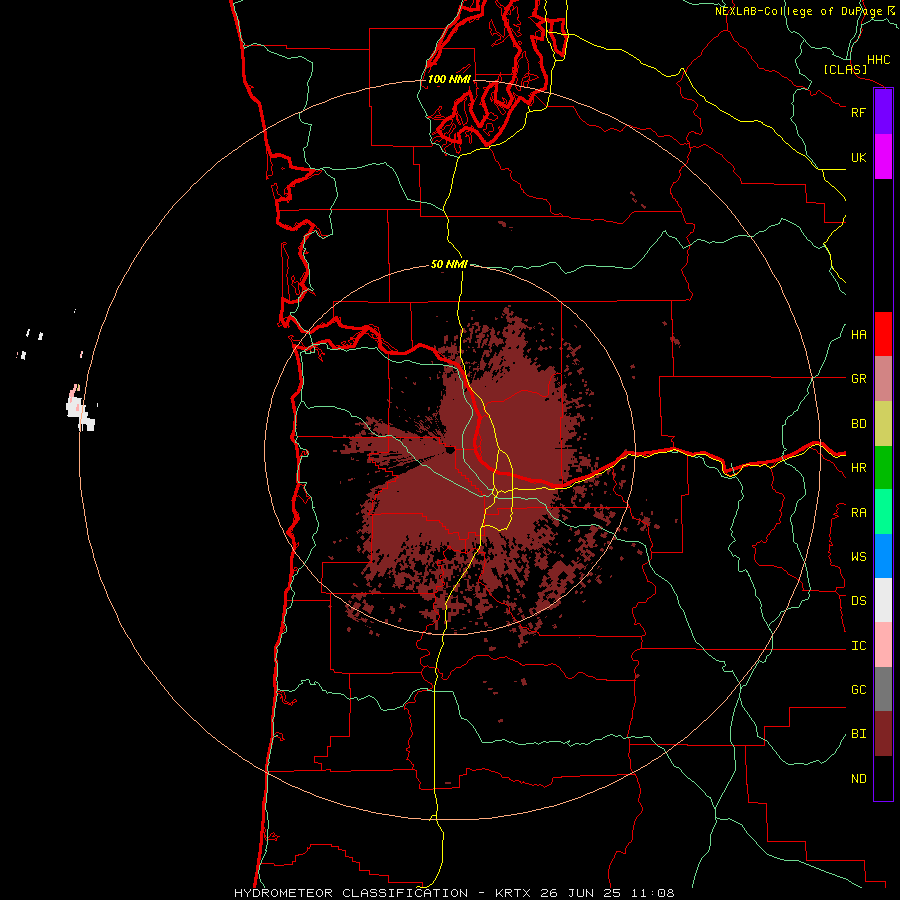Click the 26 JUN 25 date text
This screenshot has width=900, height=900.
coord(580,893)
